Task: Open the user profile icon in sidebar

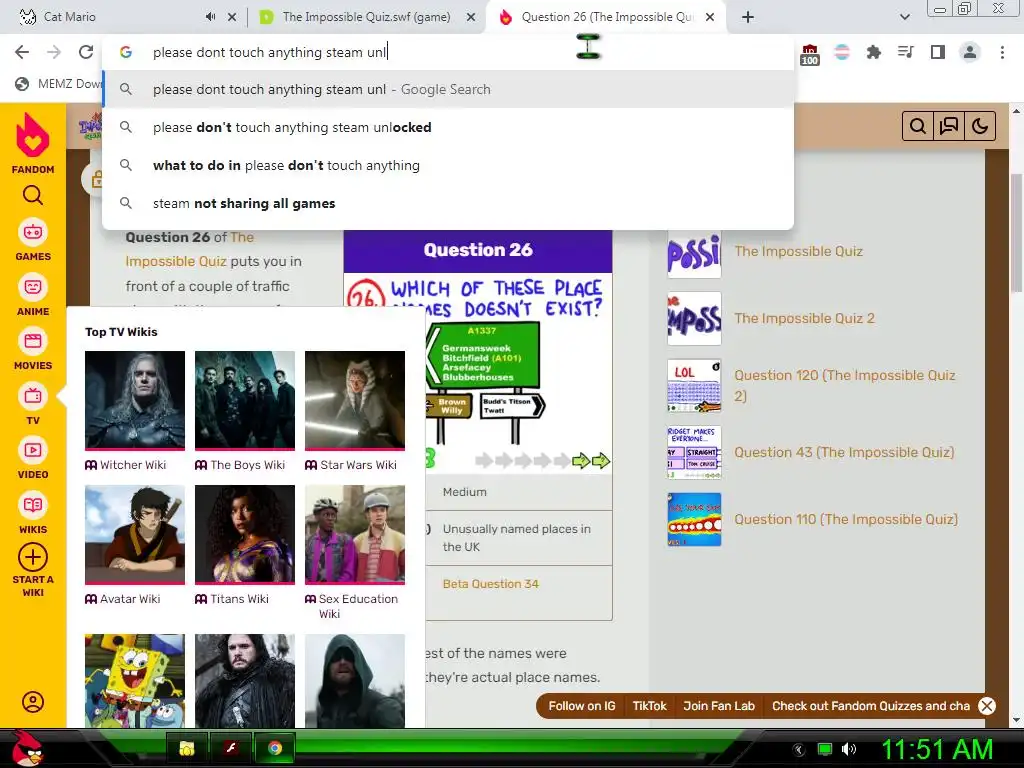Action: pyautogui.click(x=33, y=702)
